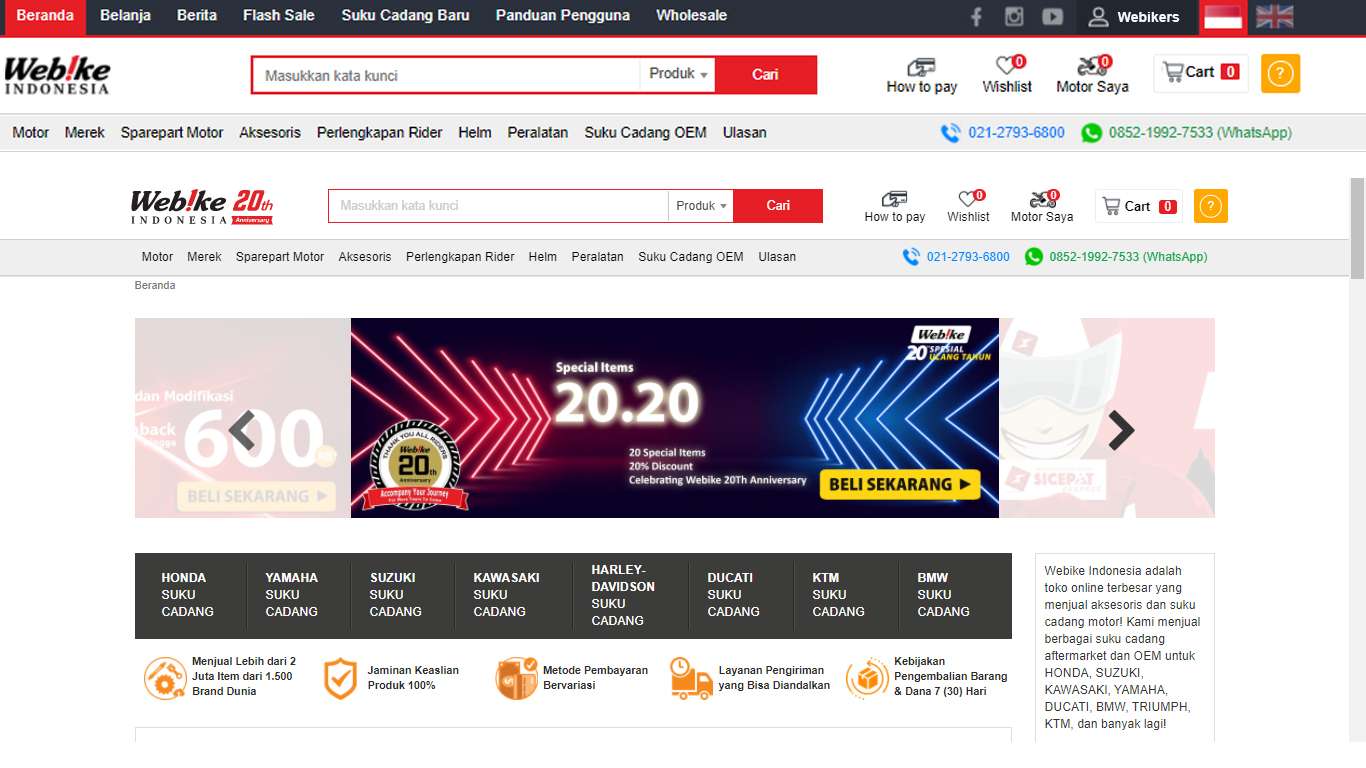Open Sparepart Motor in outer navigation
Image resolution: width=1366 pixels, height=768 pixels.
172,132
